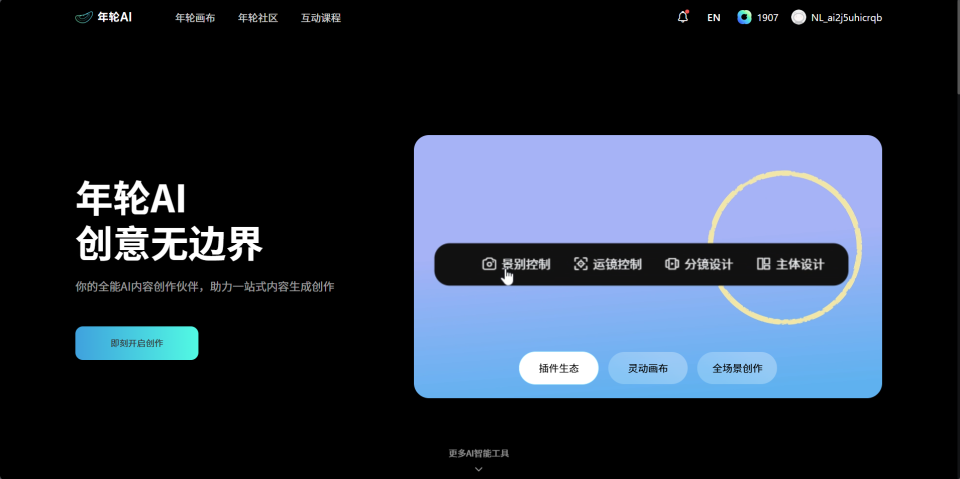The image size is (960, 479).
Task: Click the focus frame icon for 运镜控制
Action: tap(580, 264)
